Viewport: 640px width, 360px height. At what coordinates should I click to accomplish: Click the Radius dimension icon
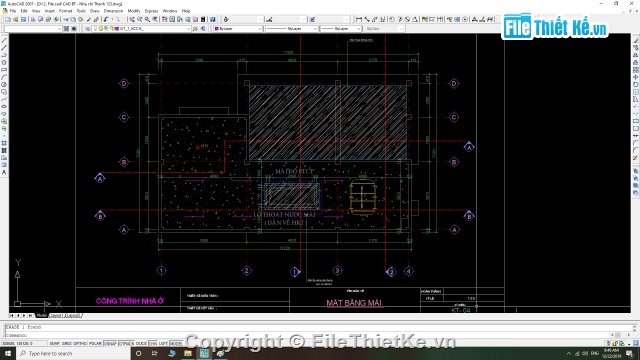tap(392, 19)
